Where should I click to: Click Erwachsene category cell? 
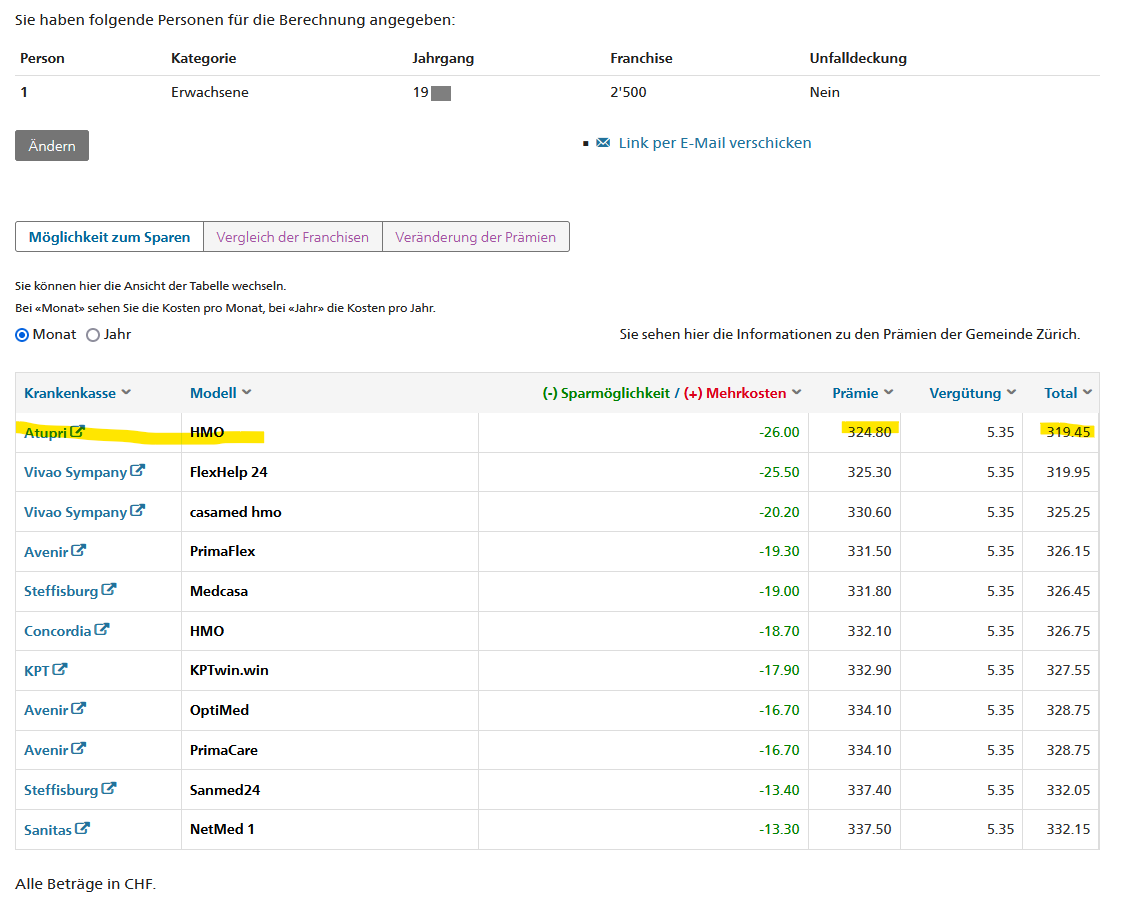click(210, 92)
